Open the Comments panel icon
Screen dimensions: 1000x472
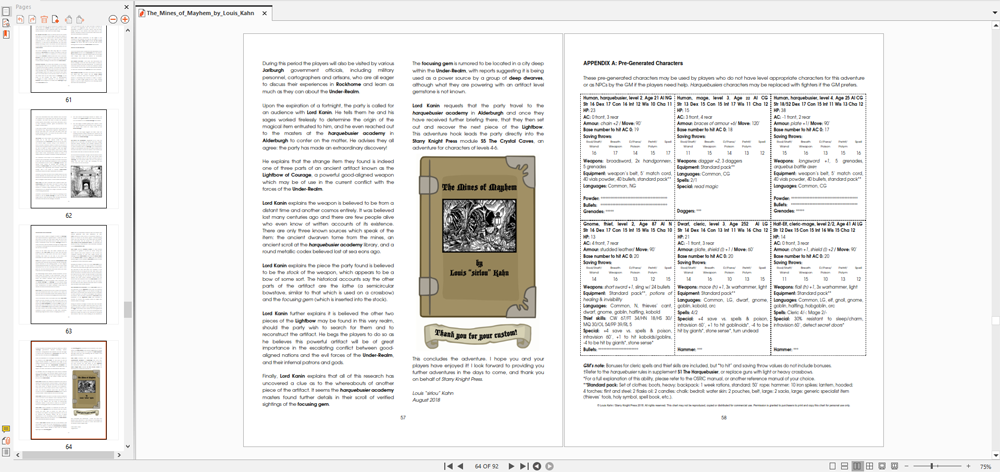click(x=6, y=429)
